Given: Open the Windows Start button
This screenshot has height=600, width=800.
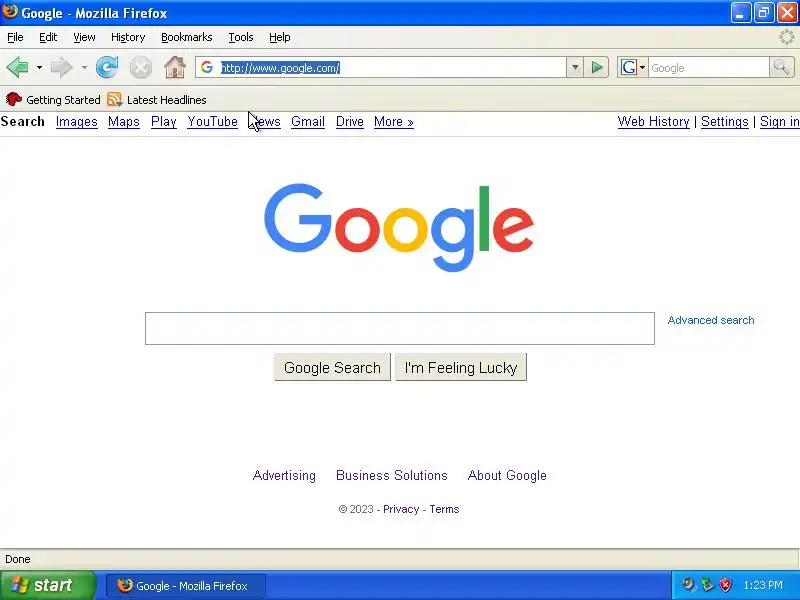Looking at the screenshot, I should click(48, 585).
